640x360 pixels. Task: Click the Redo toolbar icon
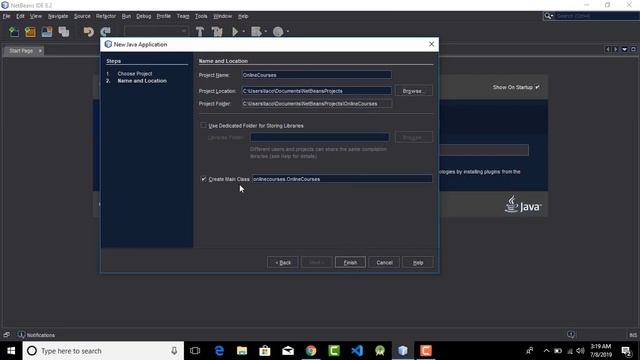click(105, 31)
